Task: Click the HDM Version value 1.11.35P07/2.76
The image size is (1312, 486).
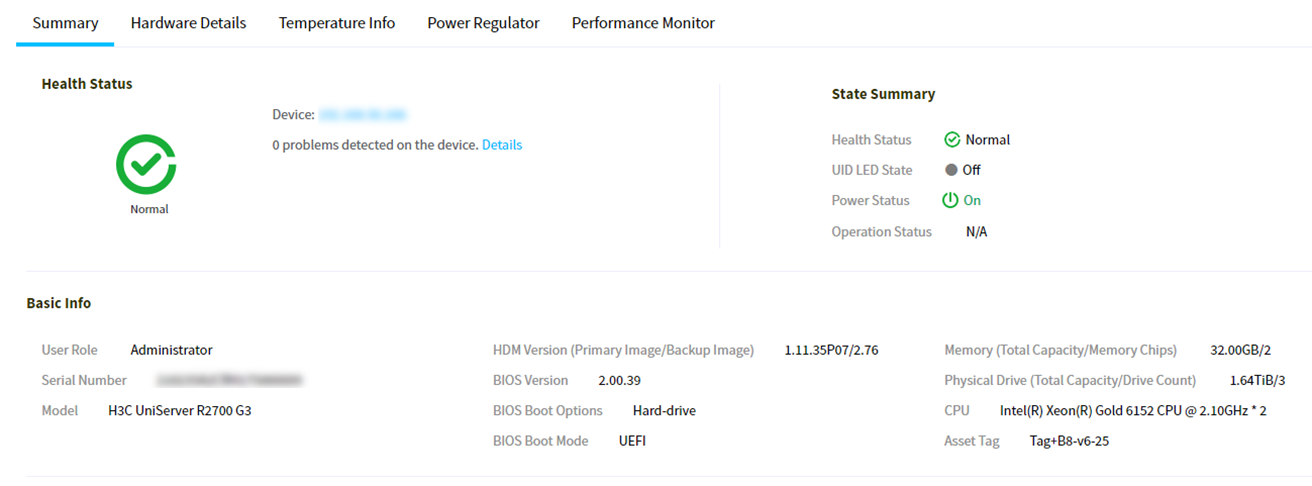Action: (x=831, y=350)
